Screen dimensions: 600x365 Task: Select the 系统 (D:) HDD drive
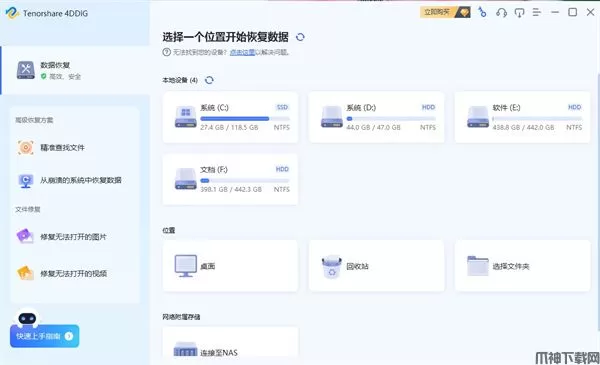click(377, 117)
